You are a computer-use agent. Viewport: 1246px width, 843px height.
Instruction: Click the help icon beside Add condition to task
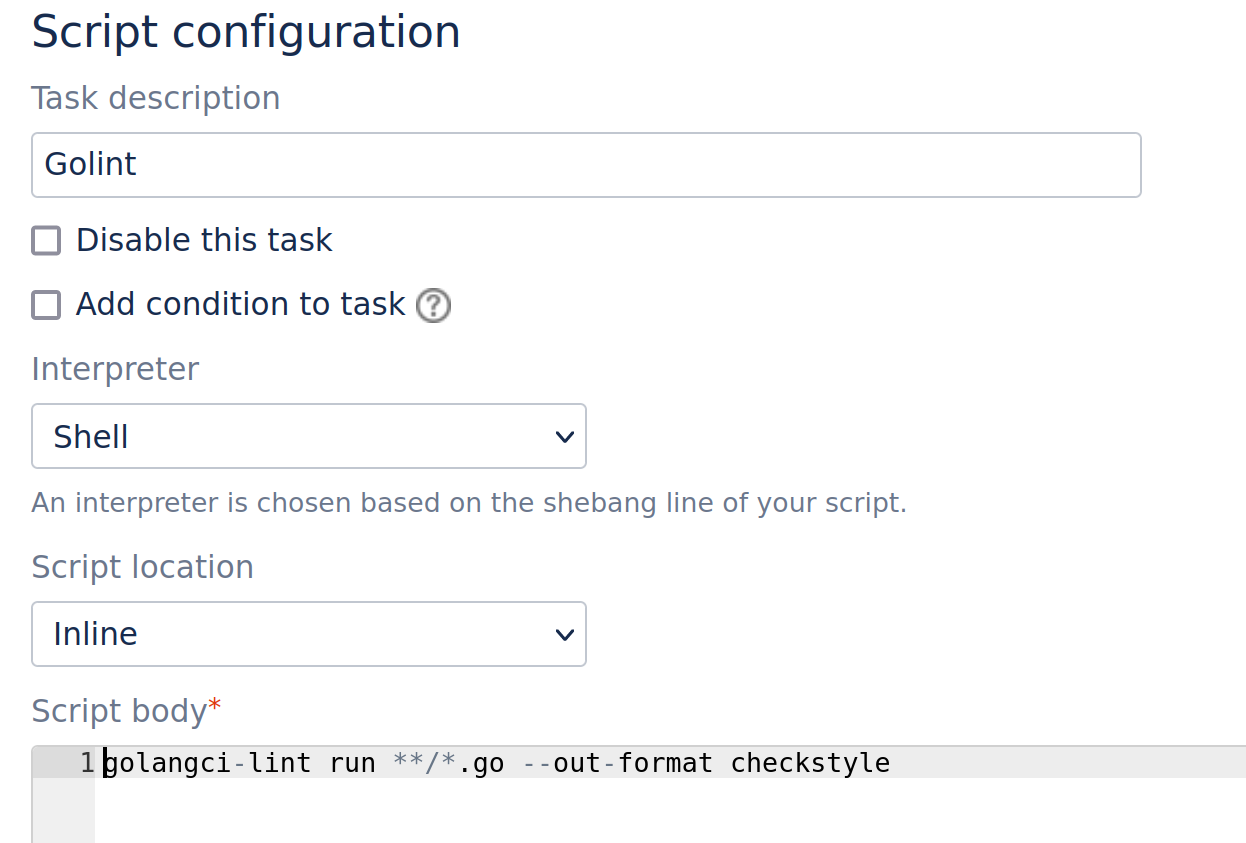(x=433, y=305)
